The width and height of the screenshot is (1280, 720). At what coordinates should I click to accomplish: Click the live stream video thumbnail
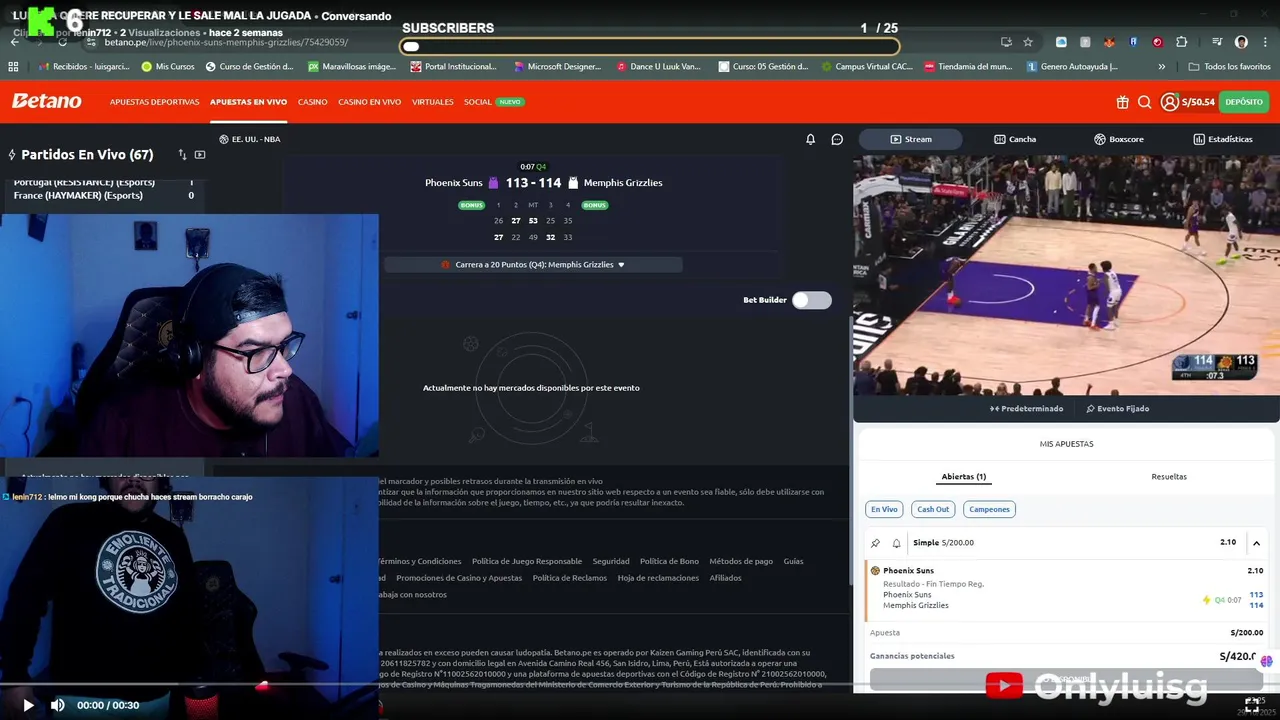pyautogui.click(x=1066, y=275)
